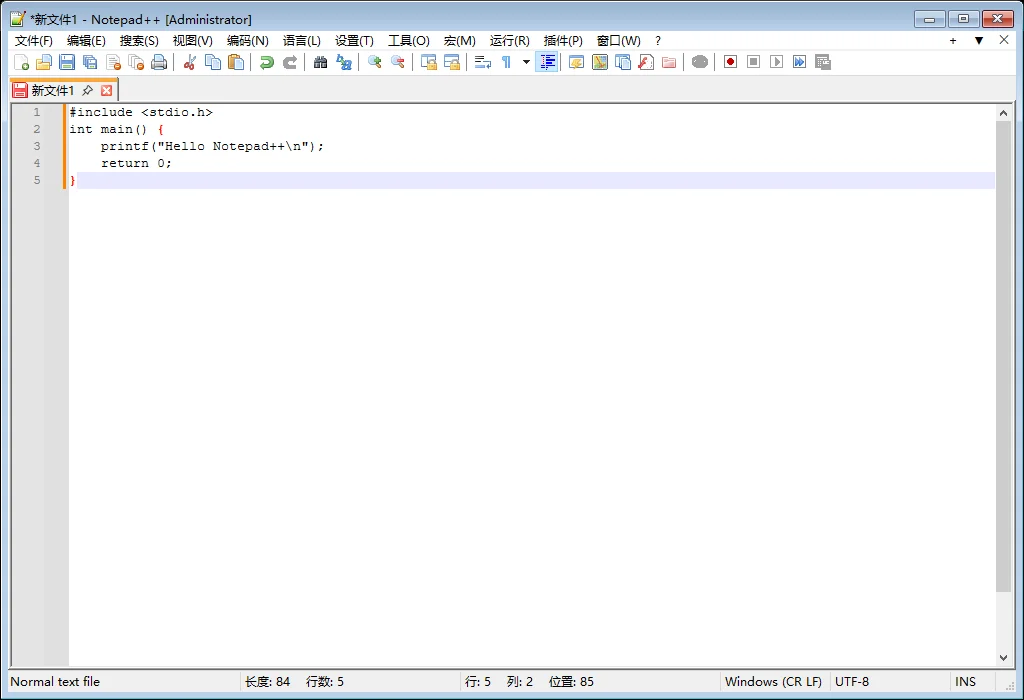1024x700 pixels.
Task: Open the user defined language icon
Action: 576,62
